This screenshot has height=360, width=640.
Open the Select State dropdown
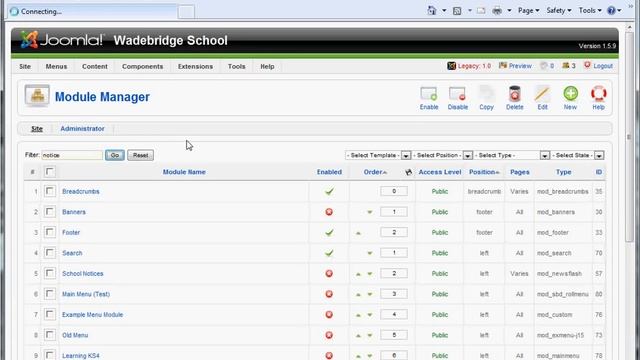tap(577, 156)
